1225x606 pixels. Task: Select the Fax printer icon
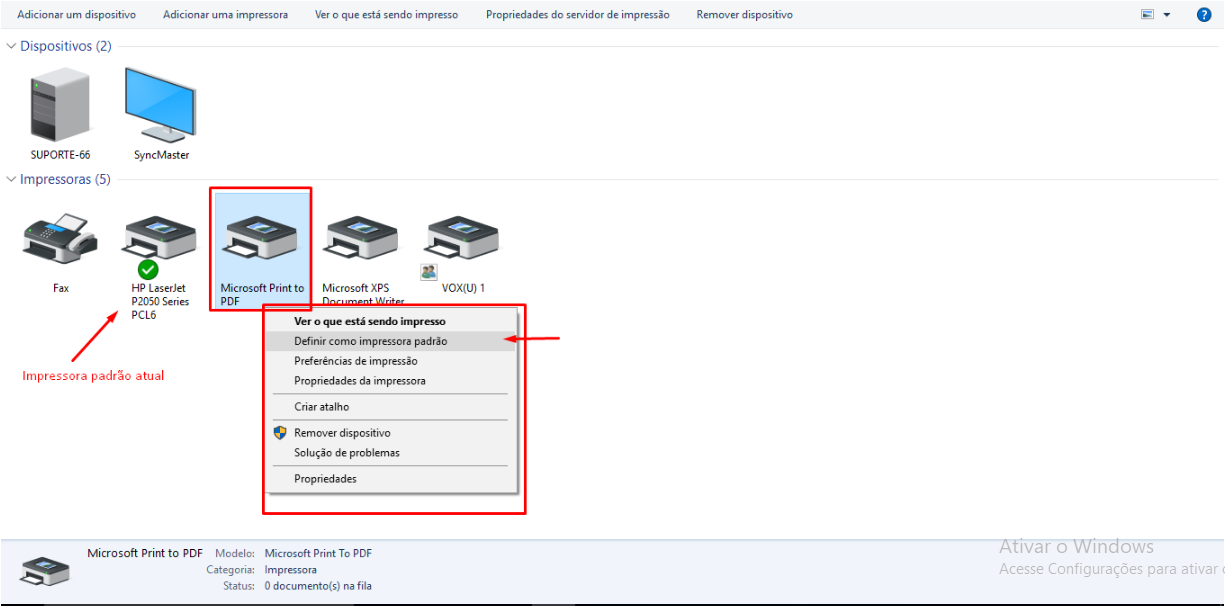(60, 238)
